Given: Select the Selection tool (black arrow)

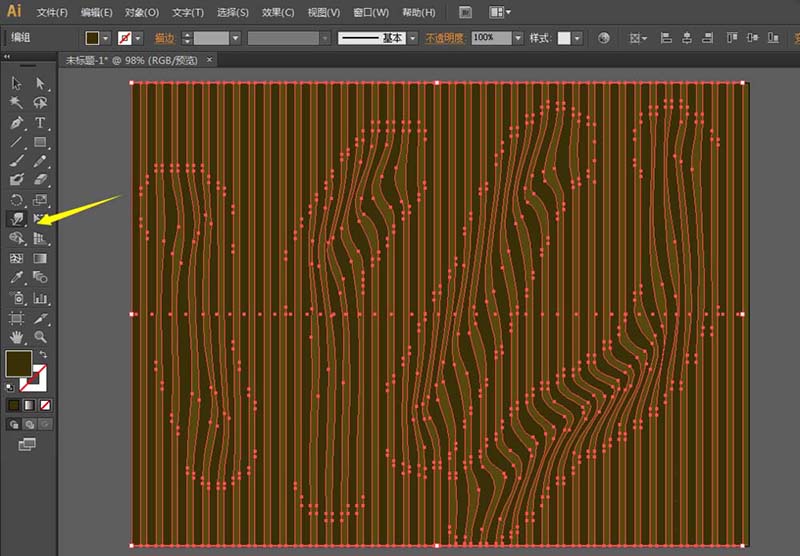Looking at the screenshot, I should coord(16,83).
